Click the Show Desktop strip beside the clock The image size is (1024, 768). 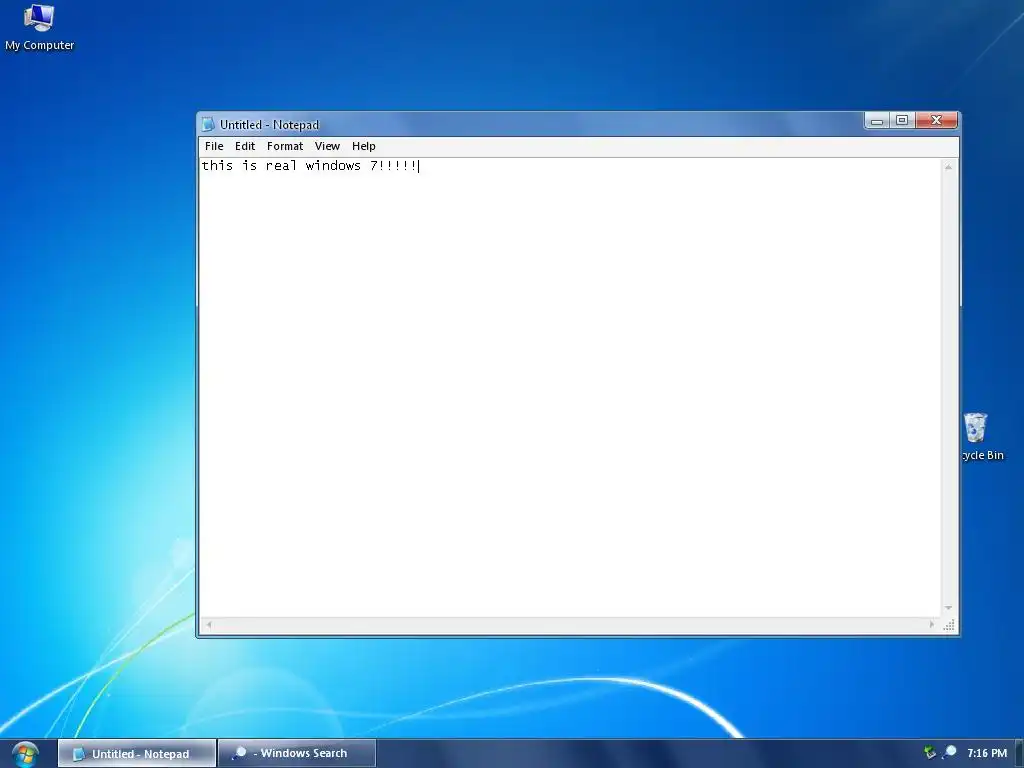1019,754
